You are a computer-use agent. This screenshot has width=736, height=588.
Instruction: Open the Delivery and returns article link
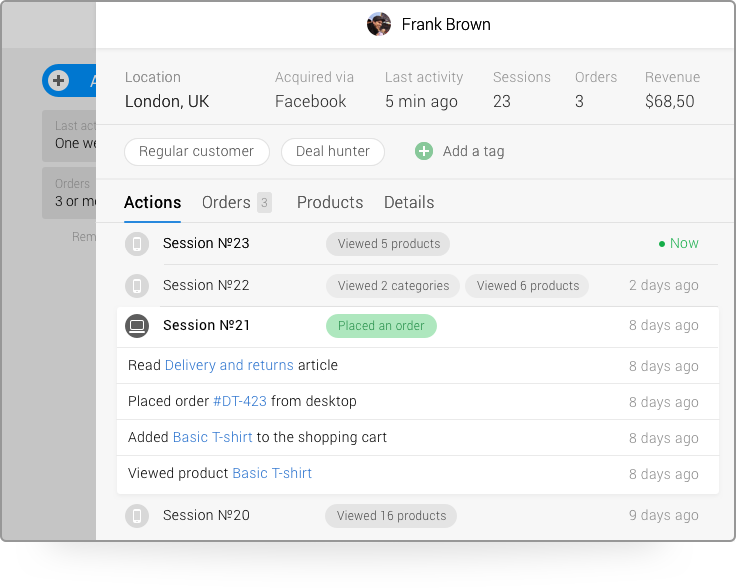pyautogui.click(x=229, y=366)
